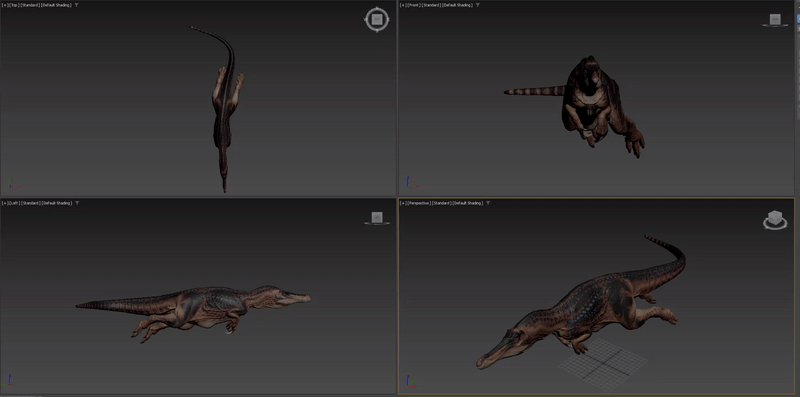Open [Standard] menu in the Front viewport
Screen dimensions: 800x397
coord(431,5)
